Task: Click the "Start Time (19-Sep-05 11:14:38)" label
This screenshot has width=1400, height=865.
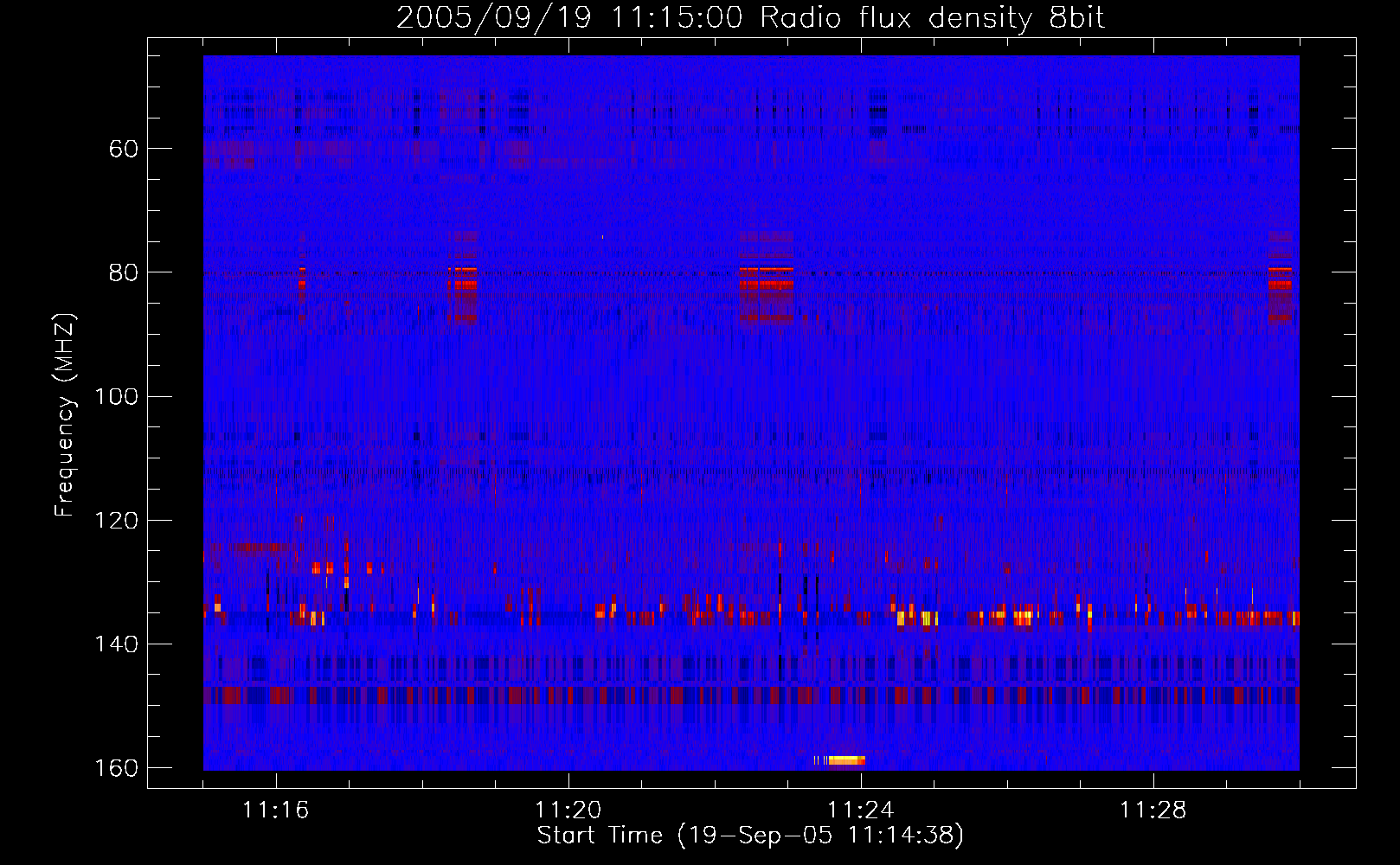Action: [x=750, y=836]
